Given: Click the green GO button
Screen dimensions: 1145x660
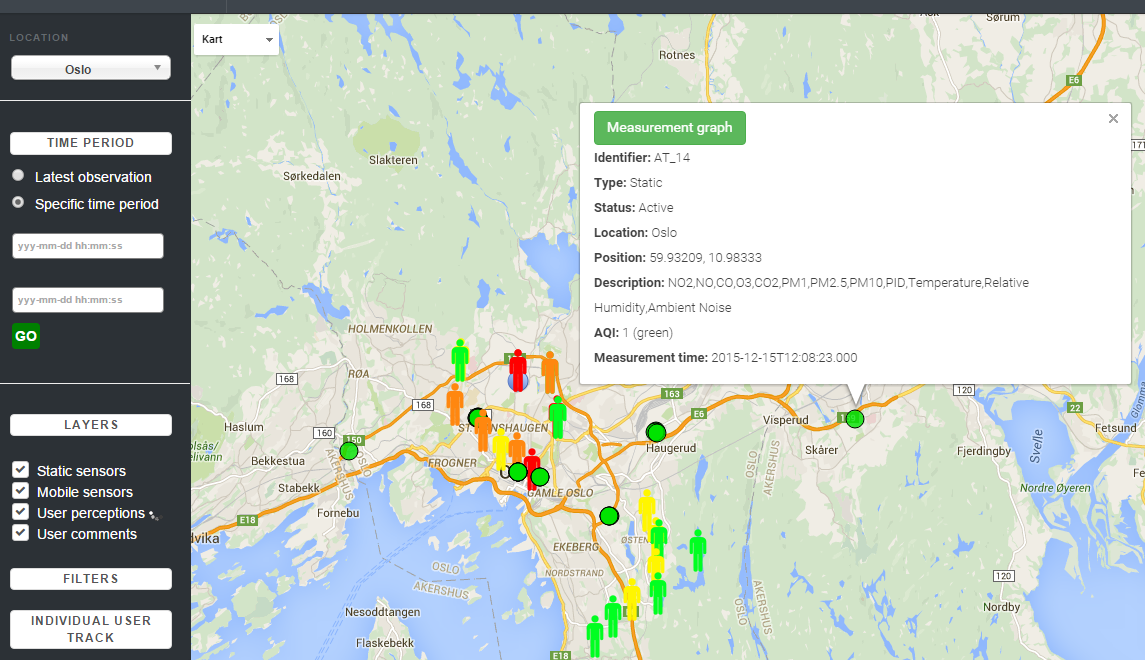Looking at the screenshot, I should pos(26,336).
